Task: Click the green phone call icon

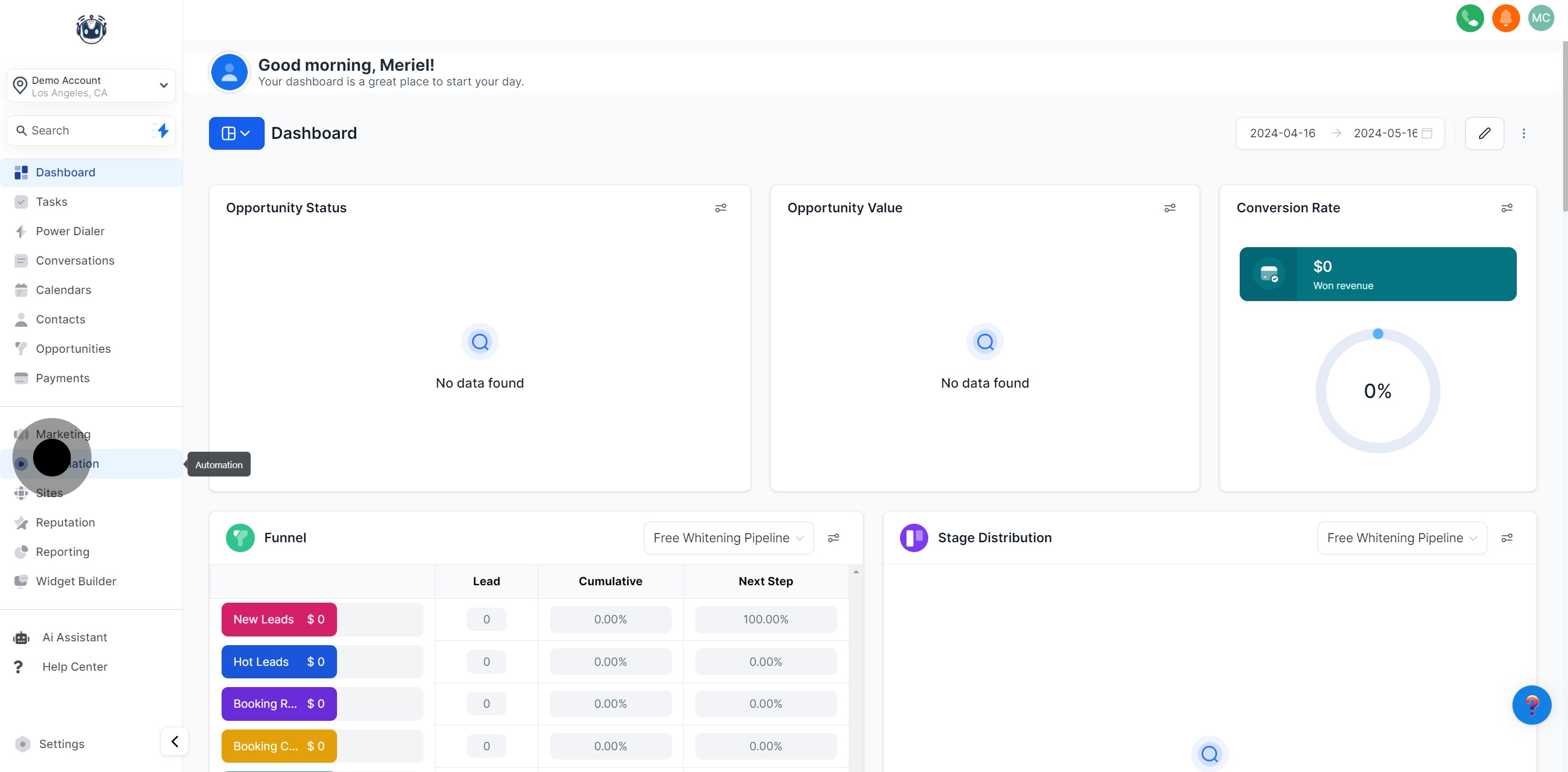Action: [1469, 19]
